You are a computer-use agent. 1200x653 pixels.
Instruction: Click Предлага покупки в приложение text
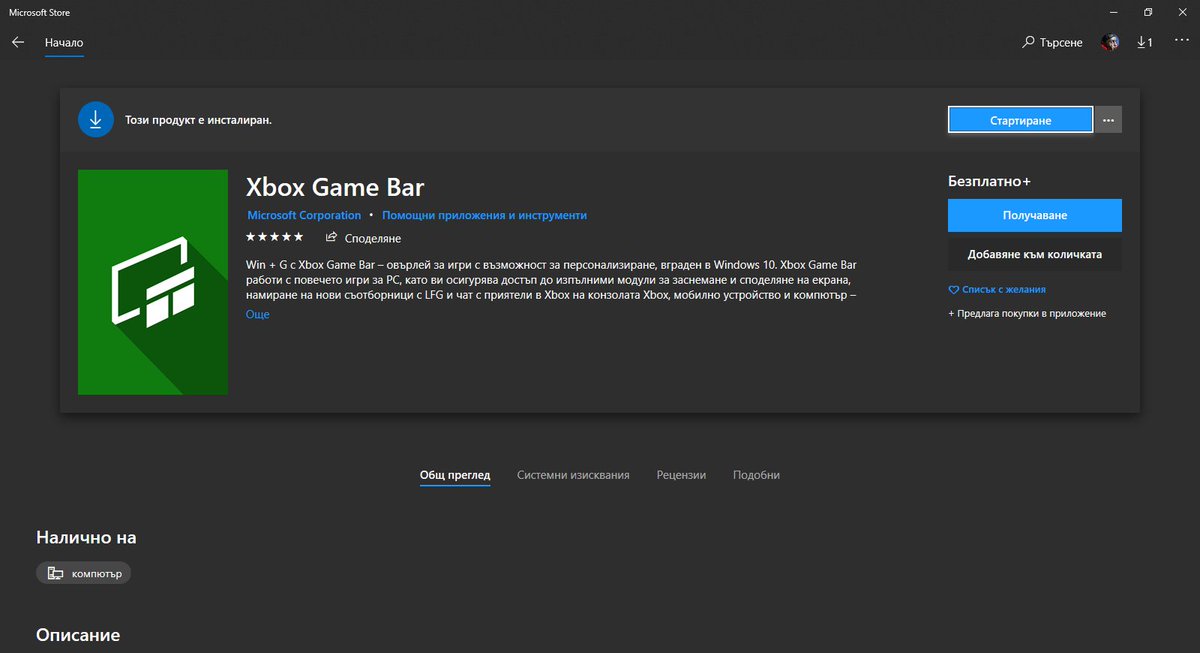1027,313
